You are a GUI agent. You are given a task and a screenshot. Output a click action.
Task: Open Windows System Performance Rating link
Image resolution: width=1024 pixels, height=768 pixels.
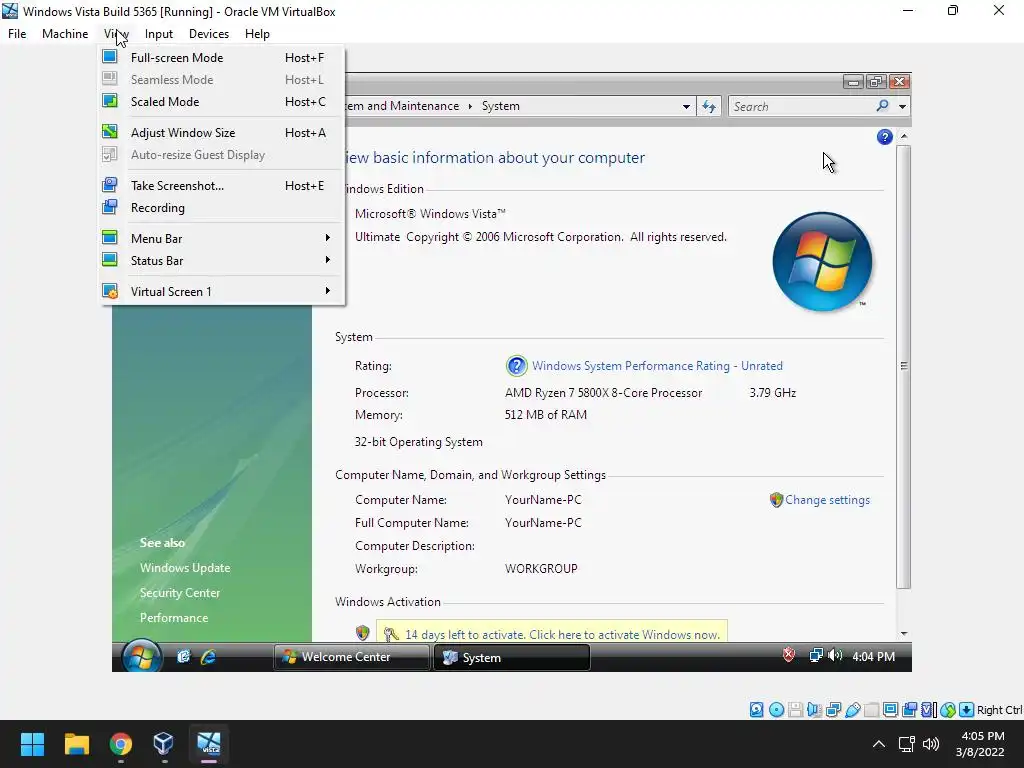point(657,366)
